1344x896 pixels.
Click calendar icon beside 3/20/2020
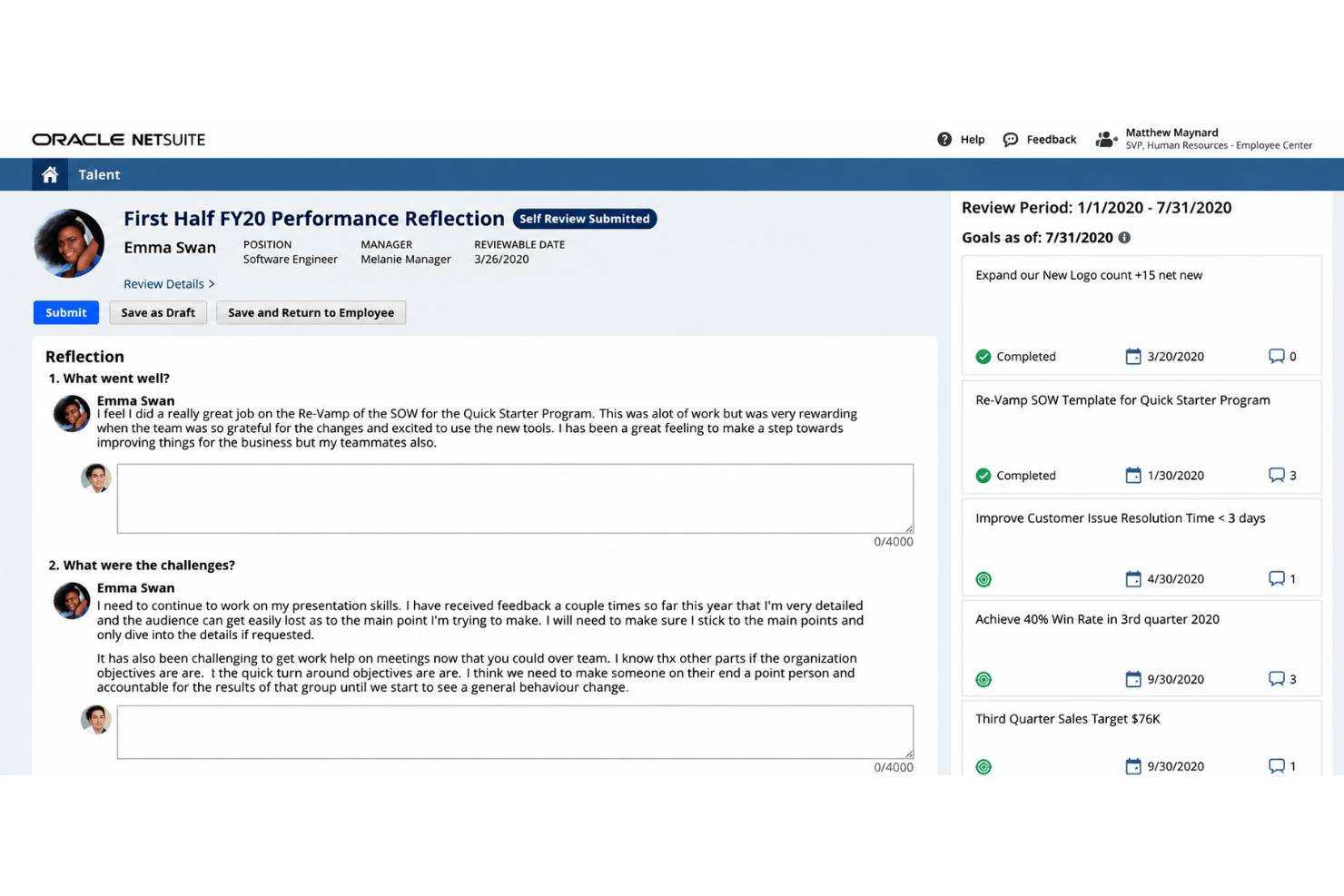click(1133, 356)
